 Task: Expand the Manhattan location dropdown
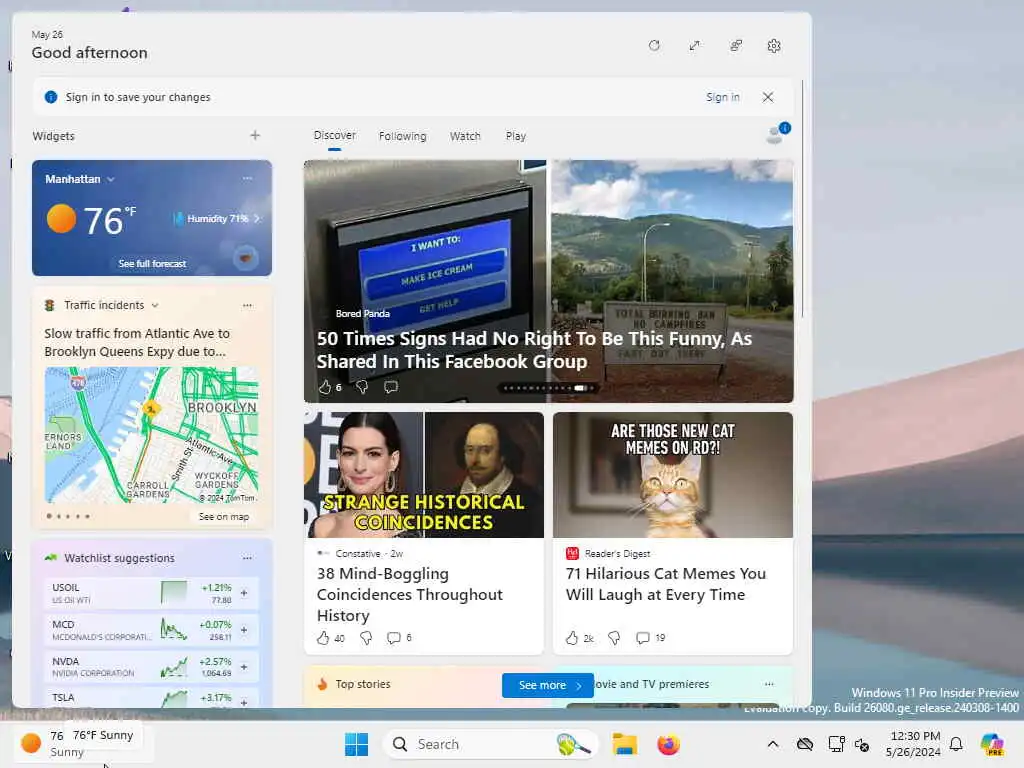110,179
